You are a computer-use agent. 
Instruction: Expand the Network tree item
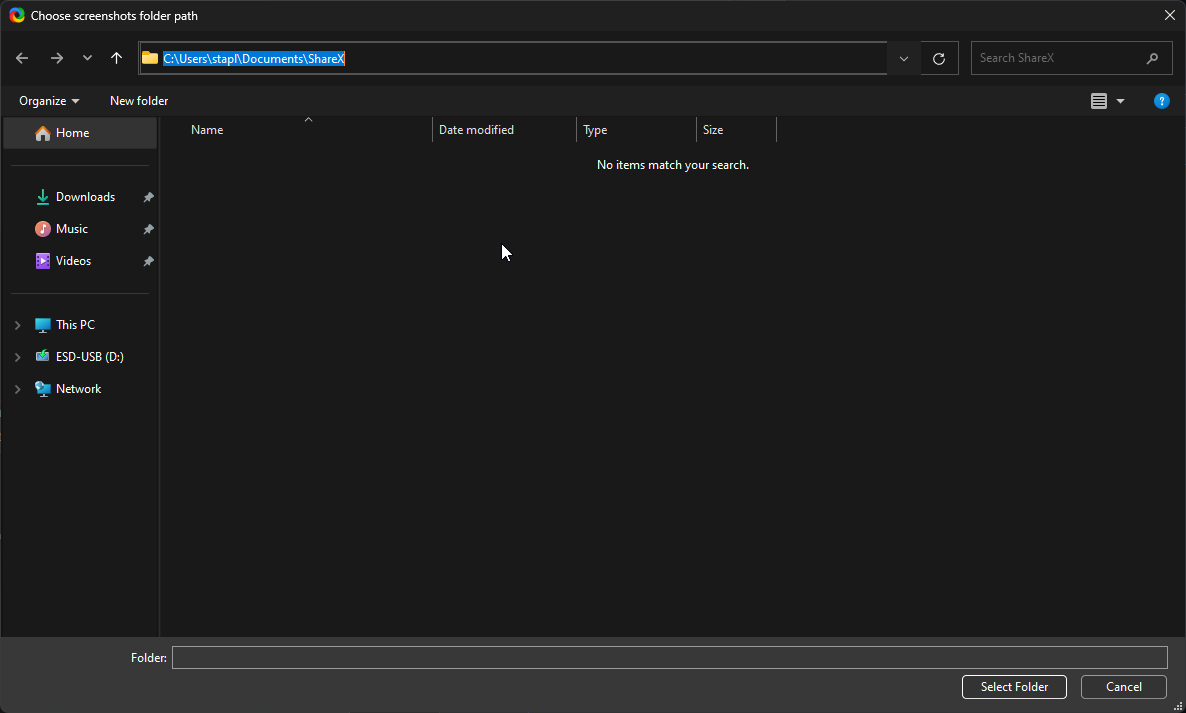[x=17, y=388]
